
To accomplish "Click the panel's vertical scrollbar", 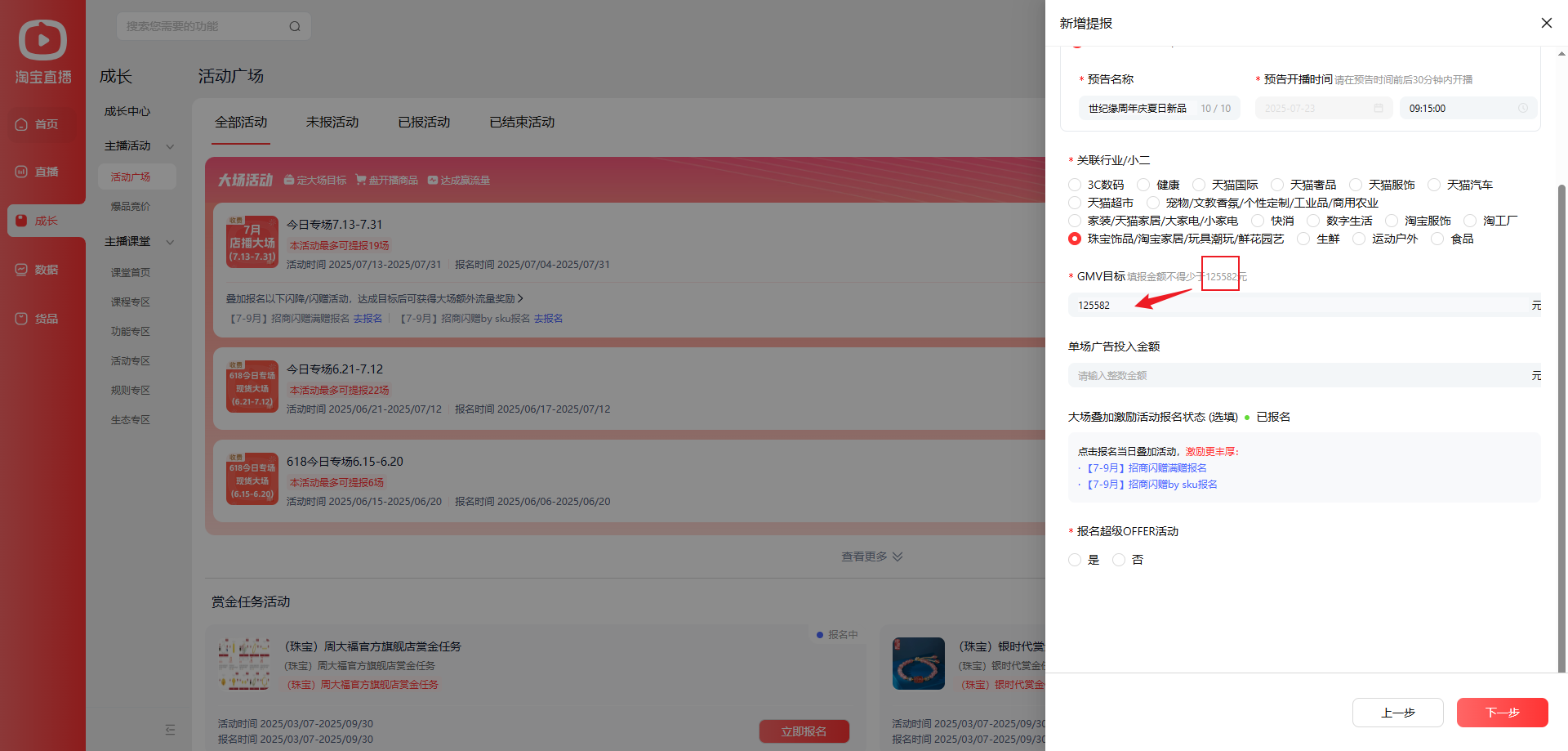I will (1561, 409).
